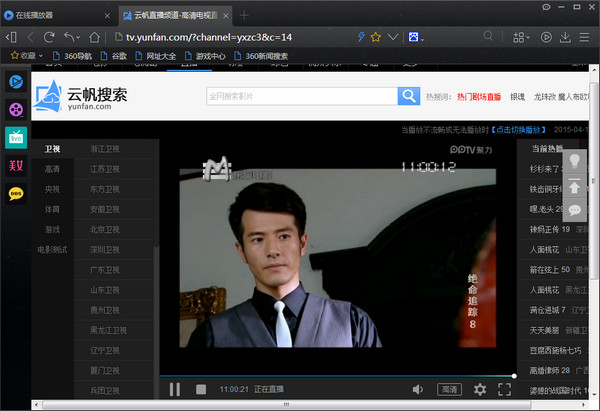This screenshot has height=411, width=600.
Task: Select the 央视 channel category
Action: click(x=52, y=189)
